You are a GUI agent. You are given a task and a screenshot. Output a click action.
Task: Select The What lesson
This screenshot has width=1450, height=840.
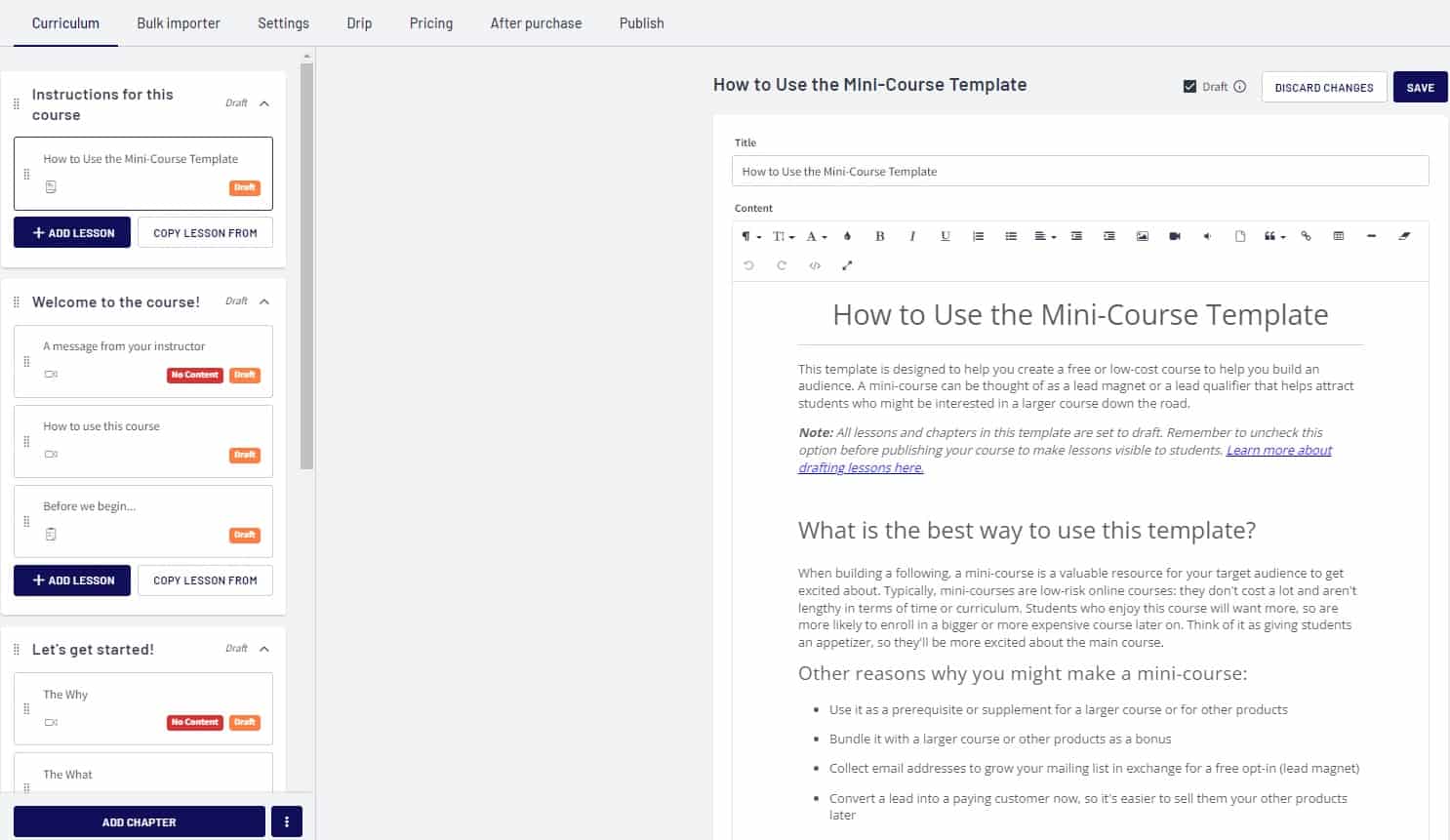point(143,772)
